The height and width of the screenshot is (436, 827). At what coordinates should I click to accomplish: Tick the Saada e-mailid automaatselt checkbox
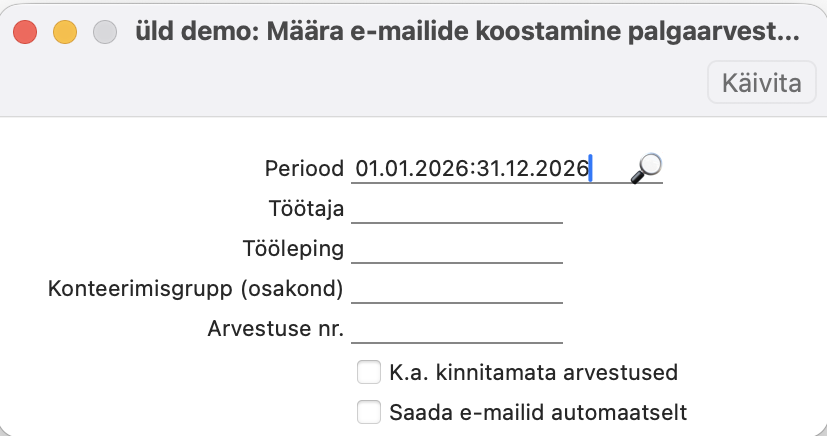pos(369,412)
